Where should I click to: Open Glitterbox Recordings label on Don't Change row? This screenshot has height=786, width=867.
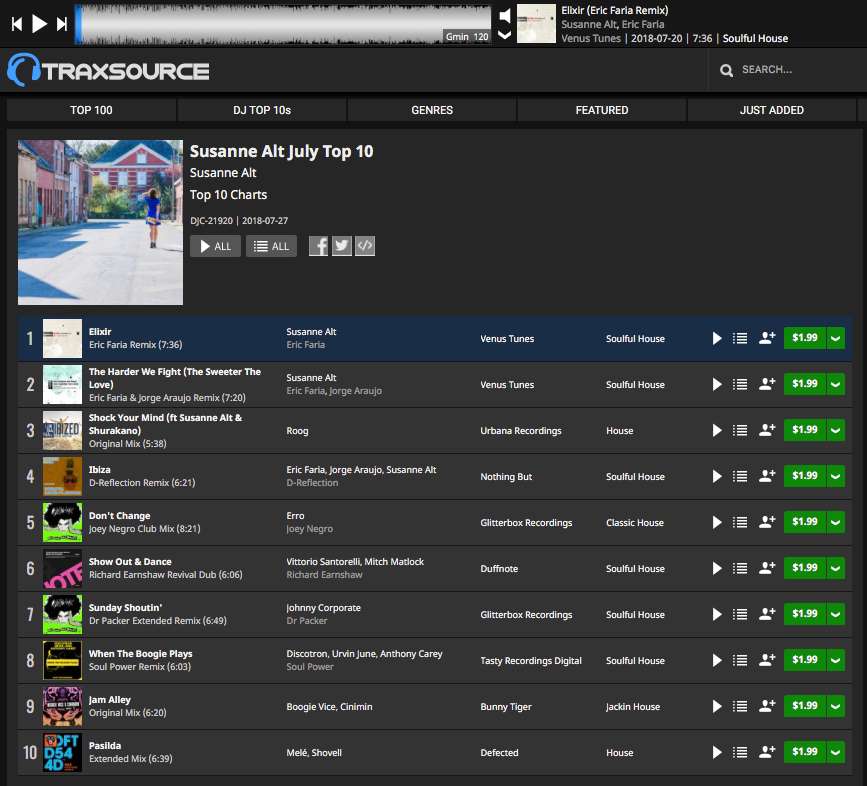[x=526, y=523]
